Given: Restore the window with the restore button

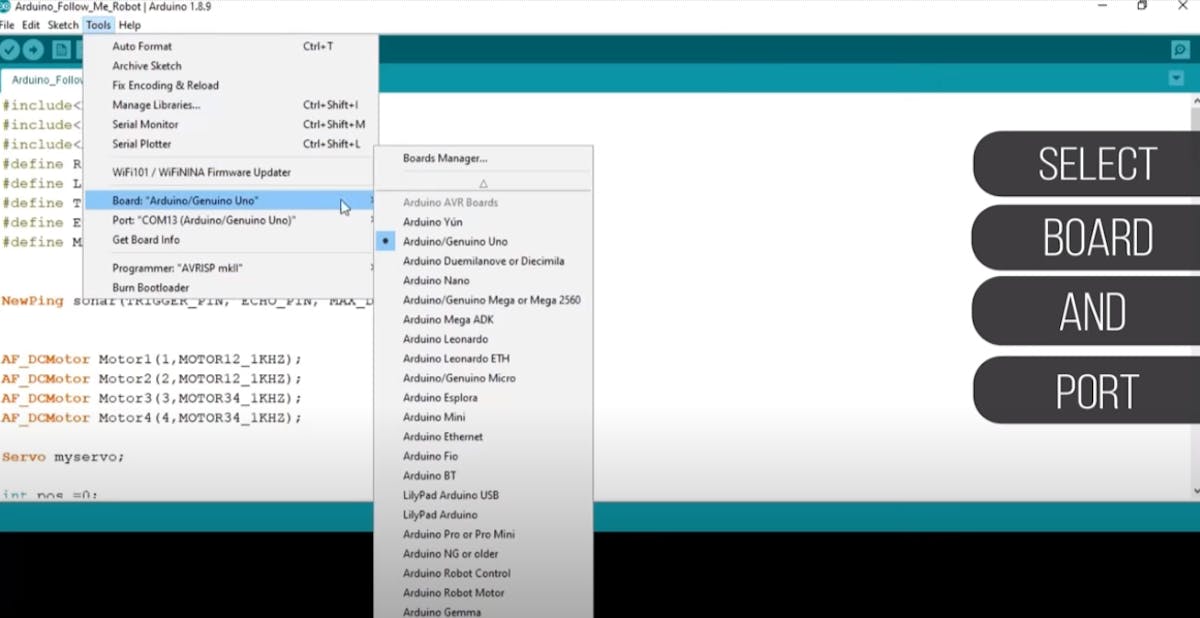Looking at the screenshot, I should click(x=1141, y=6).
